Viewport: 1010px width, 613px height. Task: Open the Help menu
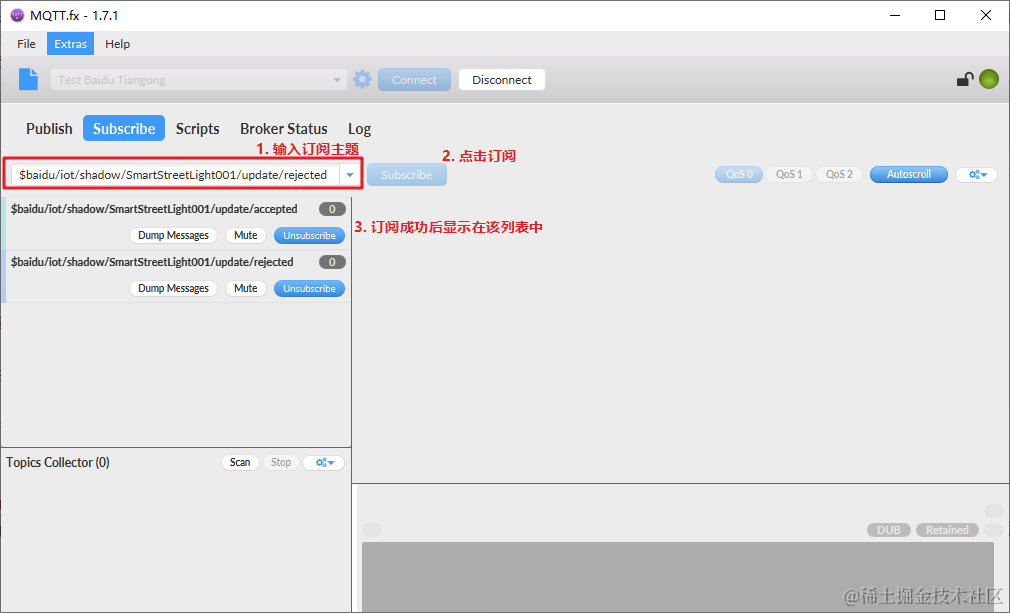point(117,44)
